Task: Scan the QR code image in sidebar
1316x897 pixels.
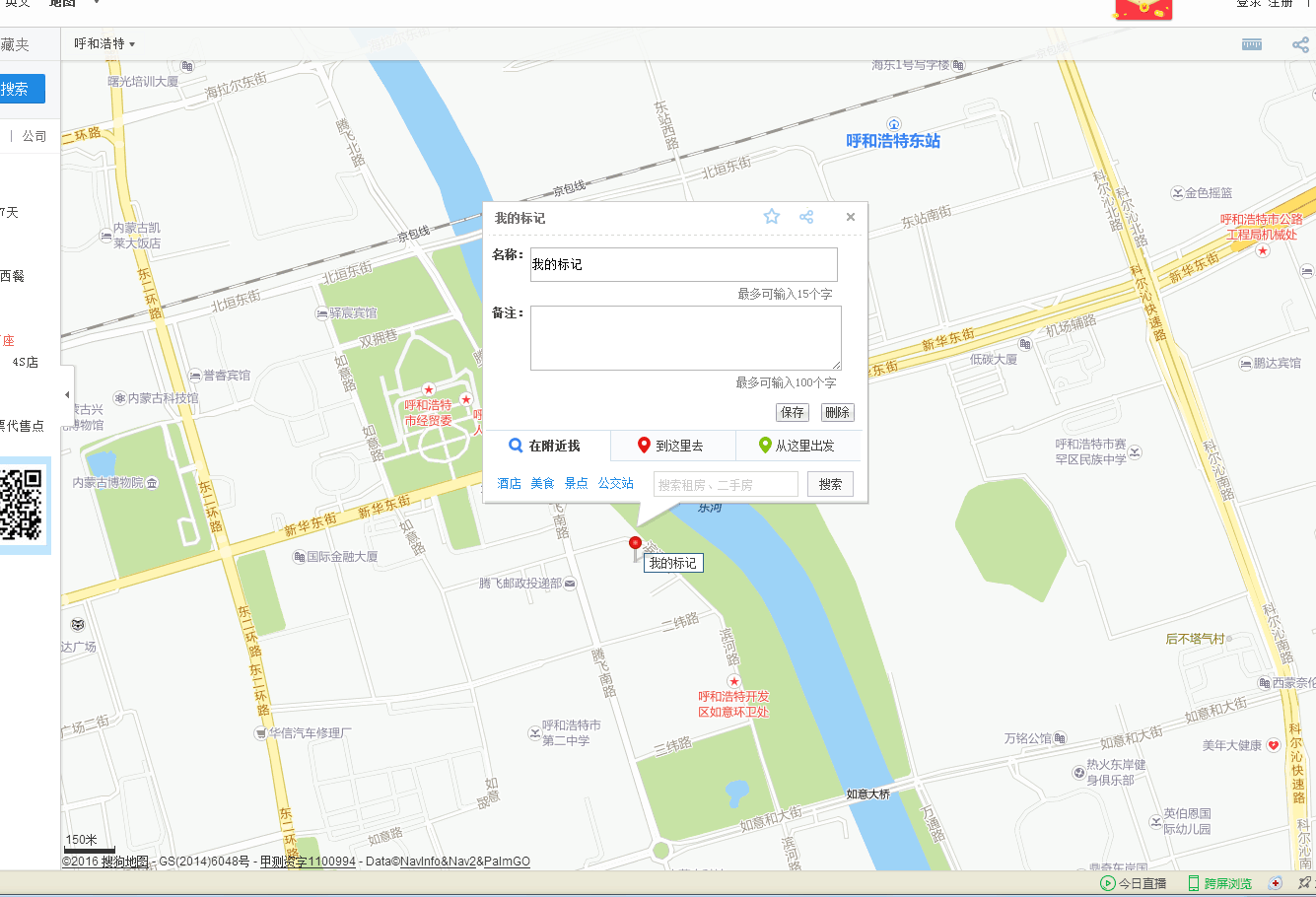Action: [x=21, y=505]
